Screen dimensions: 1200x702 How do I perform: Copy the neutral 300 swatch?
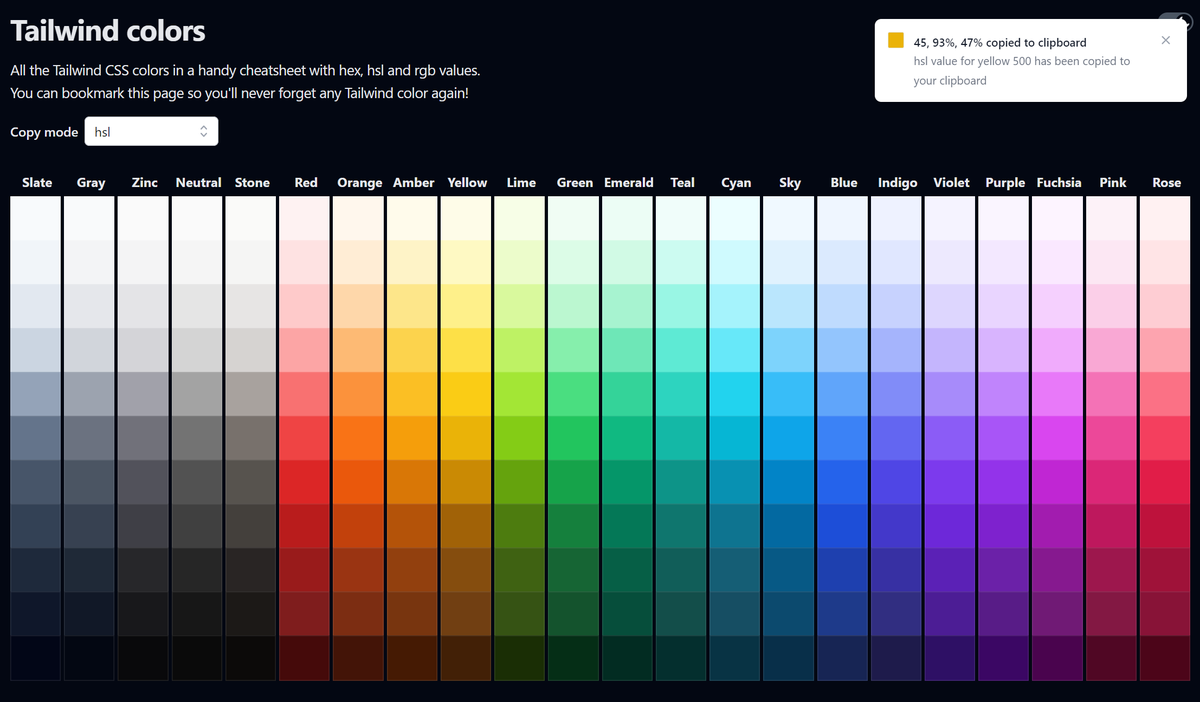point(198,350)
